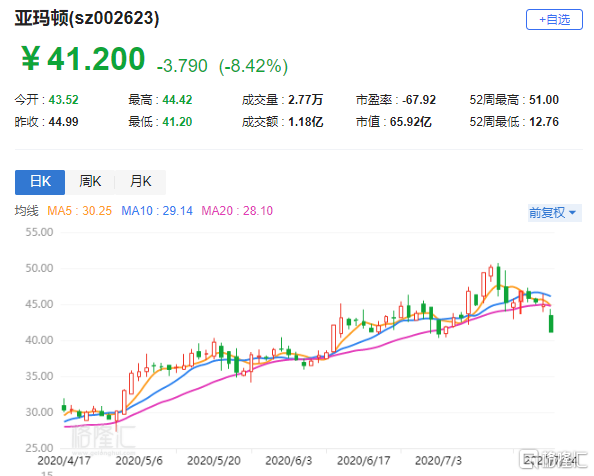Click the 52周最低 12.76 value
This screenshot has height=476, width=594.
pyautogui.click(x=514, y=122)
